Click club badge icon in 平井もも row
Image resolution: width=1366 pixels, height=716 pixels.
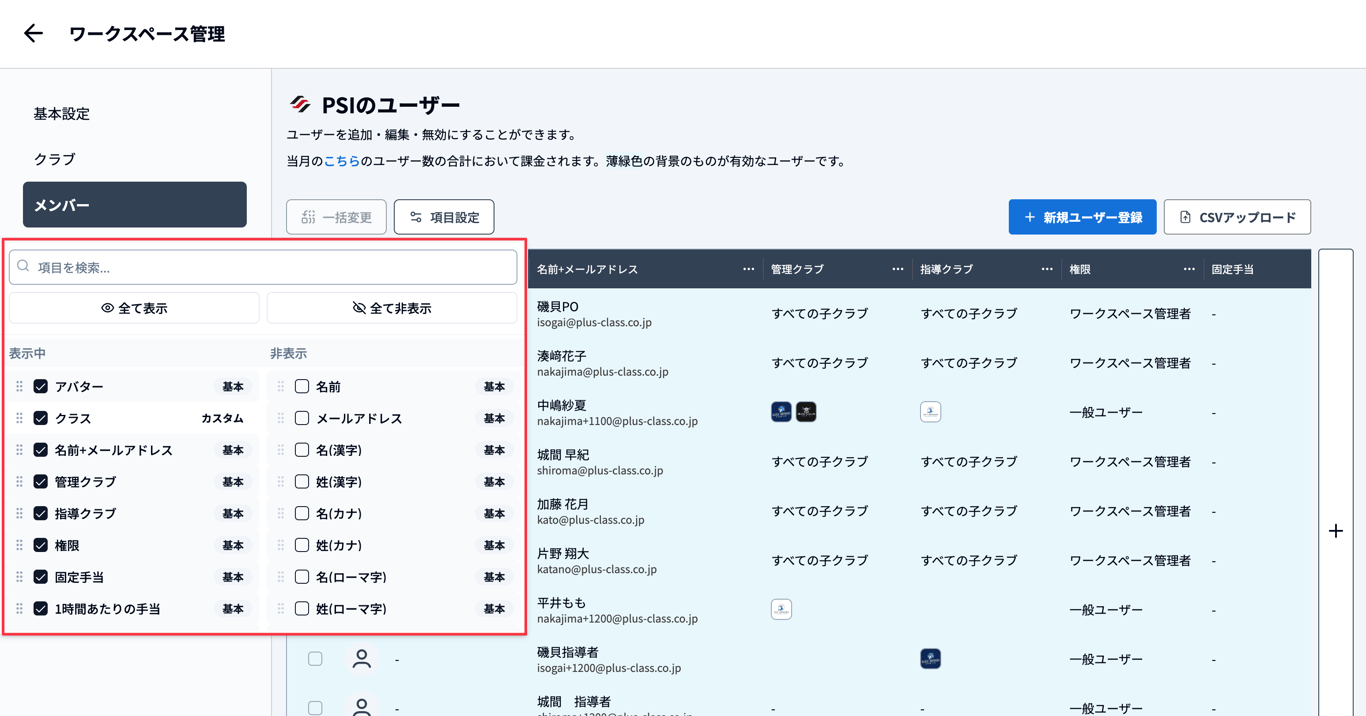click(781, 609)
